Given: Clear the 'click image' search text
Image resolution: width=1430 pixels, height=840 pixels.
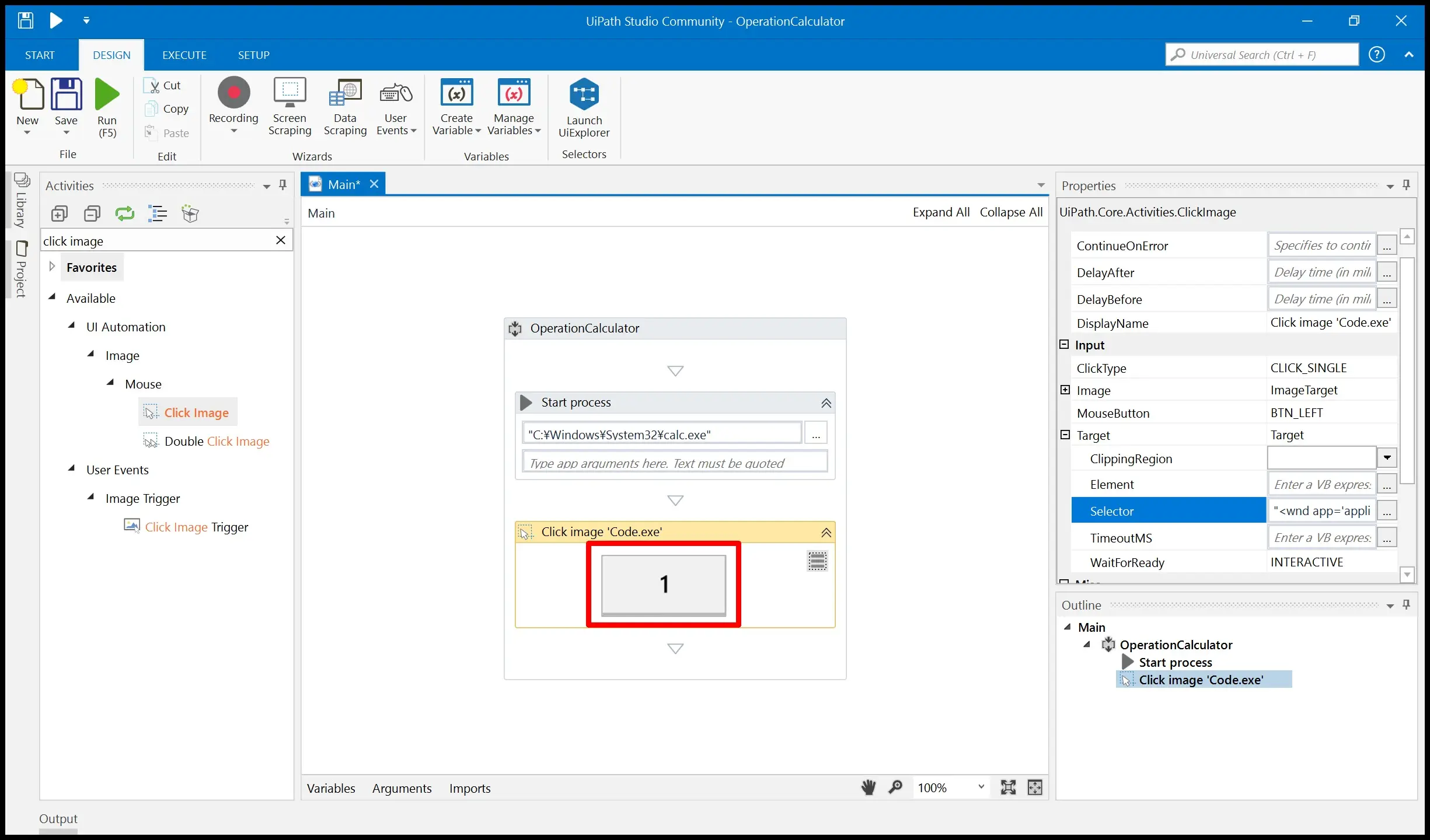Looking at the screenshot, I should pyautogui.click(x=281, y=240).
